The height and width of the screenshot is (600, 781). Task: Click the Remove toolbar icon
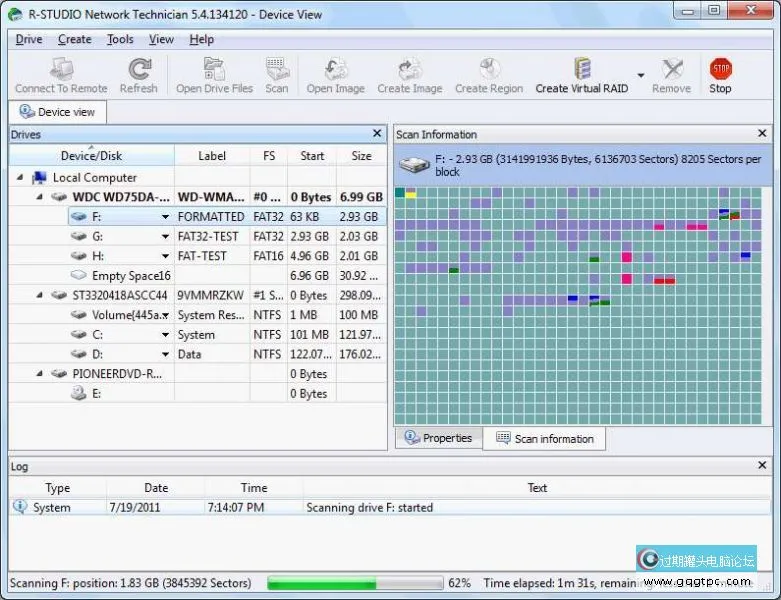tap(671, 69)
